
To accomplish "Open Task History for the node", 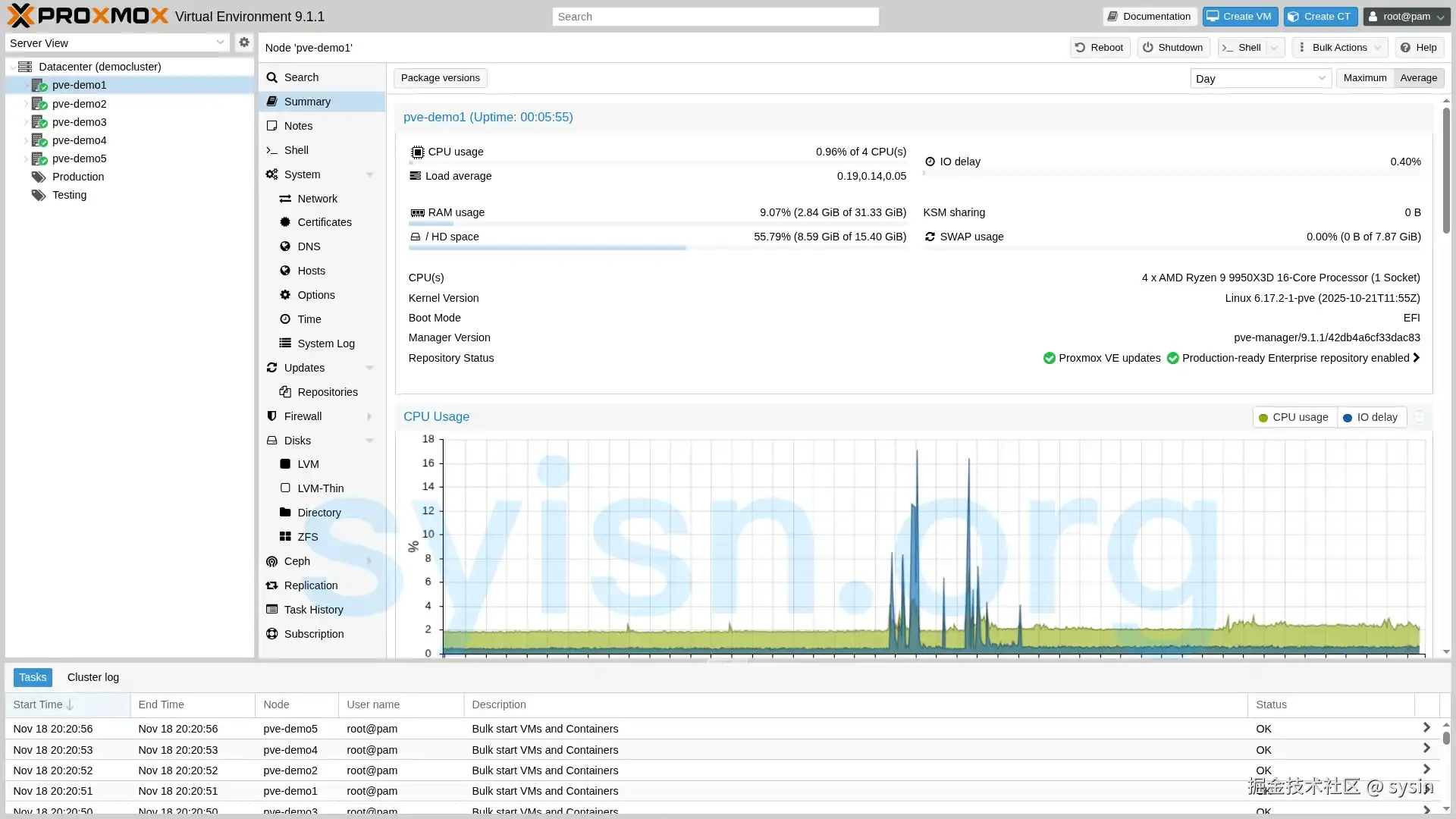I will pyautogui.click(x=313, y=609).
